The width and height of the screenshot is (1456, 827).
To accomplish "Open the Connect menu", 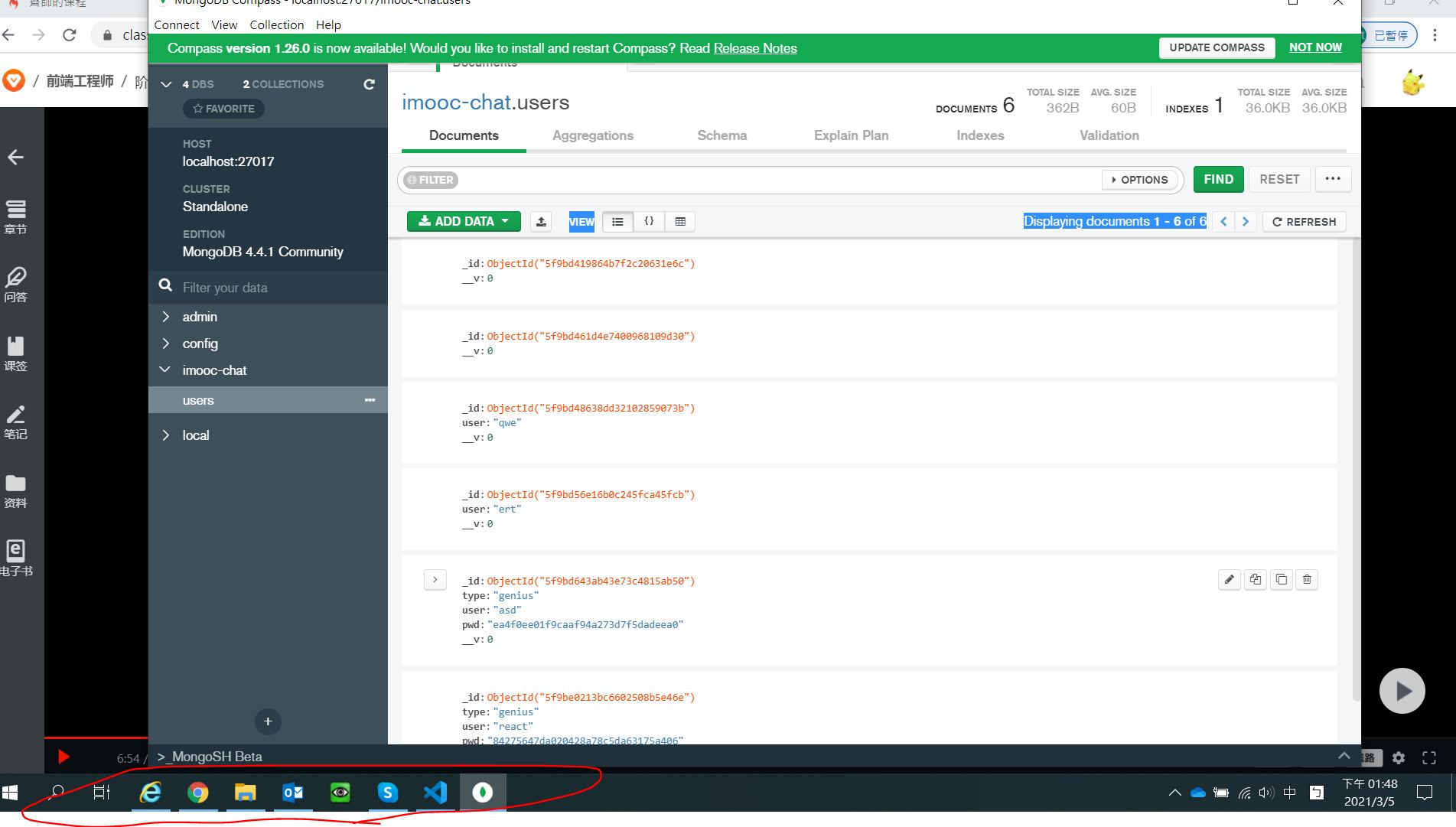I will click(177, 24).
